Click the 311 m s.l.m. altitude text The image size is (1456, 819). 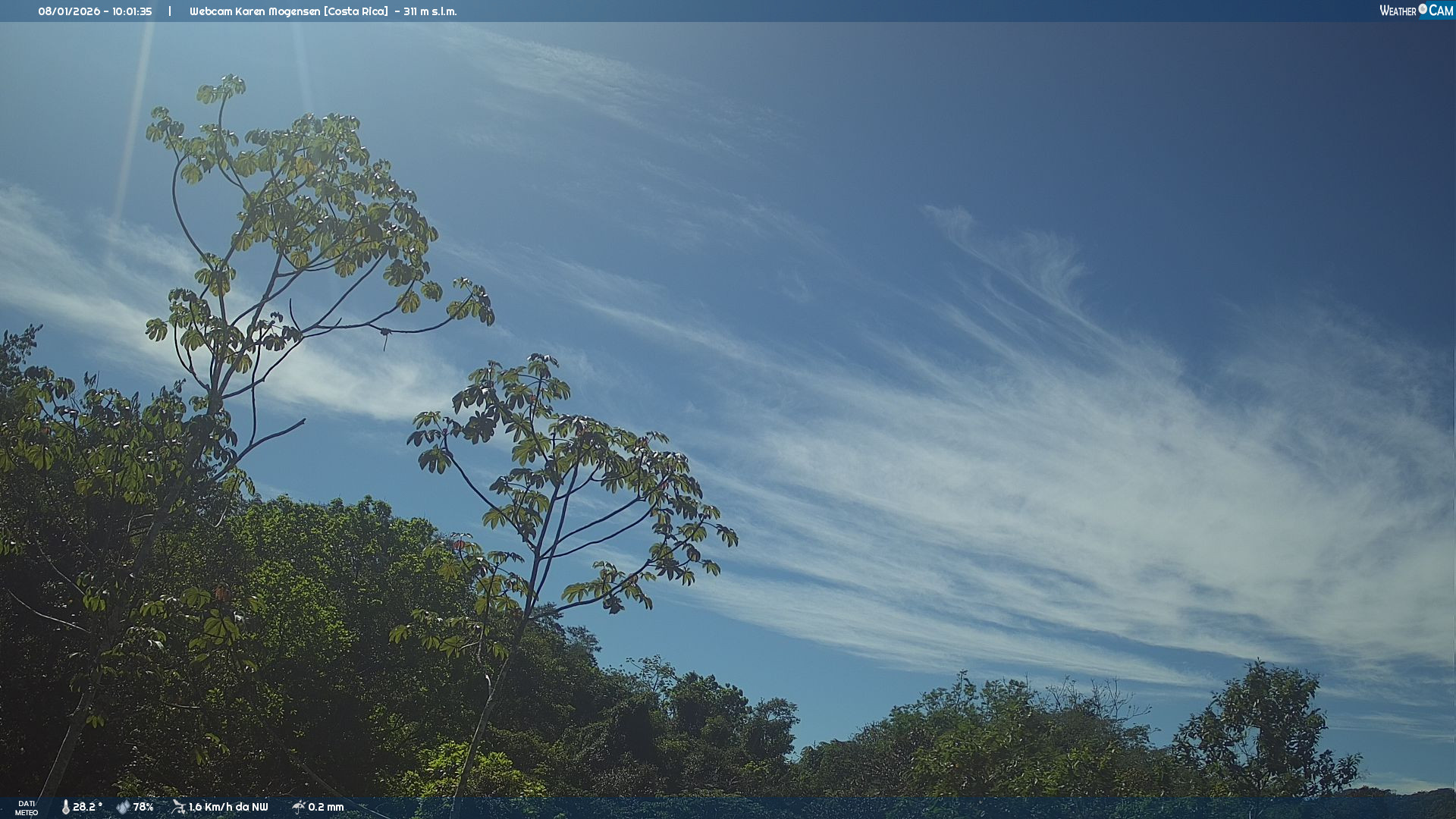point(430,11)
